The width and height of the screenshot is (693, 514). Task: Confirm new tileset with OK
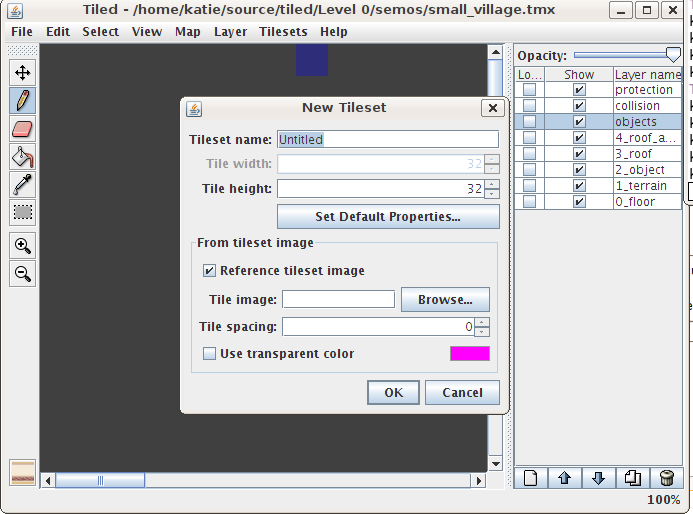(393, 392)
